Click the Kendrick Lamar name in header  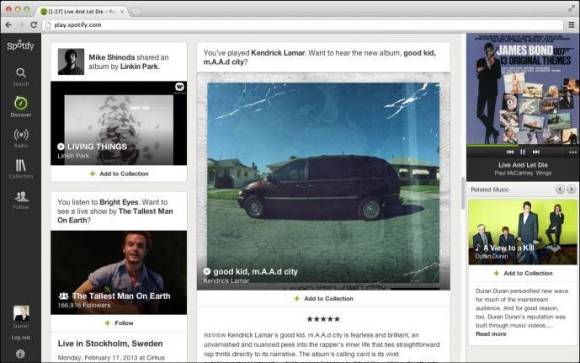coord(278,53)
